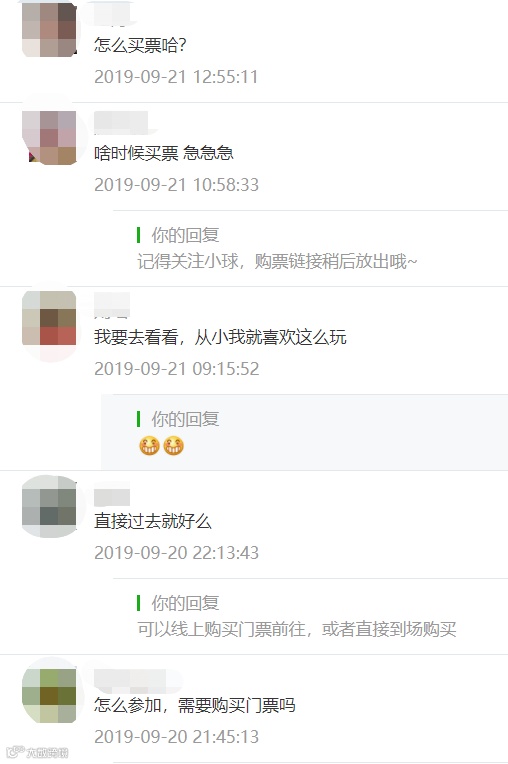The width and height of the screenshot is (508, 764).
Task: Click the comment '直接过去就好么'
Action: pos(152,521)
